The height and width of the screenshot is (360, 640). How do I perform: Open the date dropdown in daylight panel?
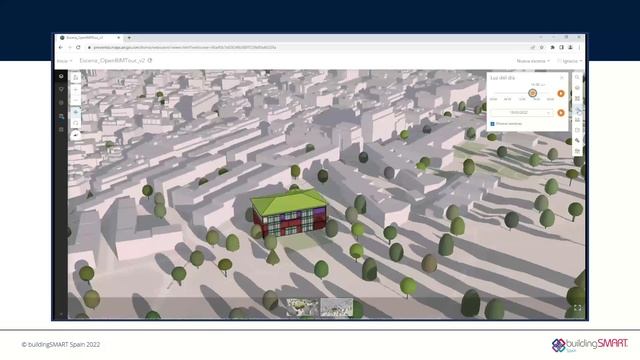522,112
